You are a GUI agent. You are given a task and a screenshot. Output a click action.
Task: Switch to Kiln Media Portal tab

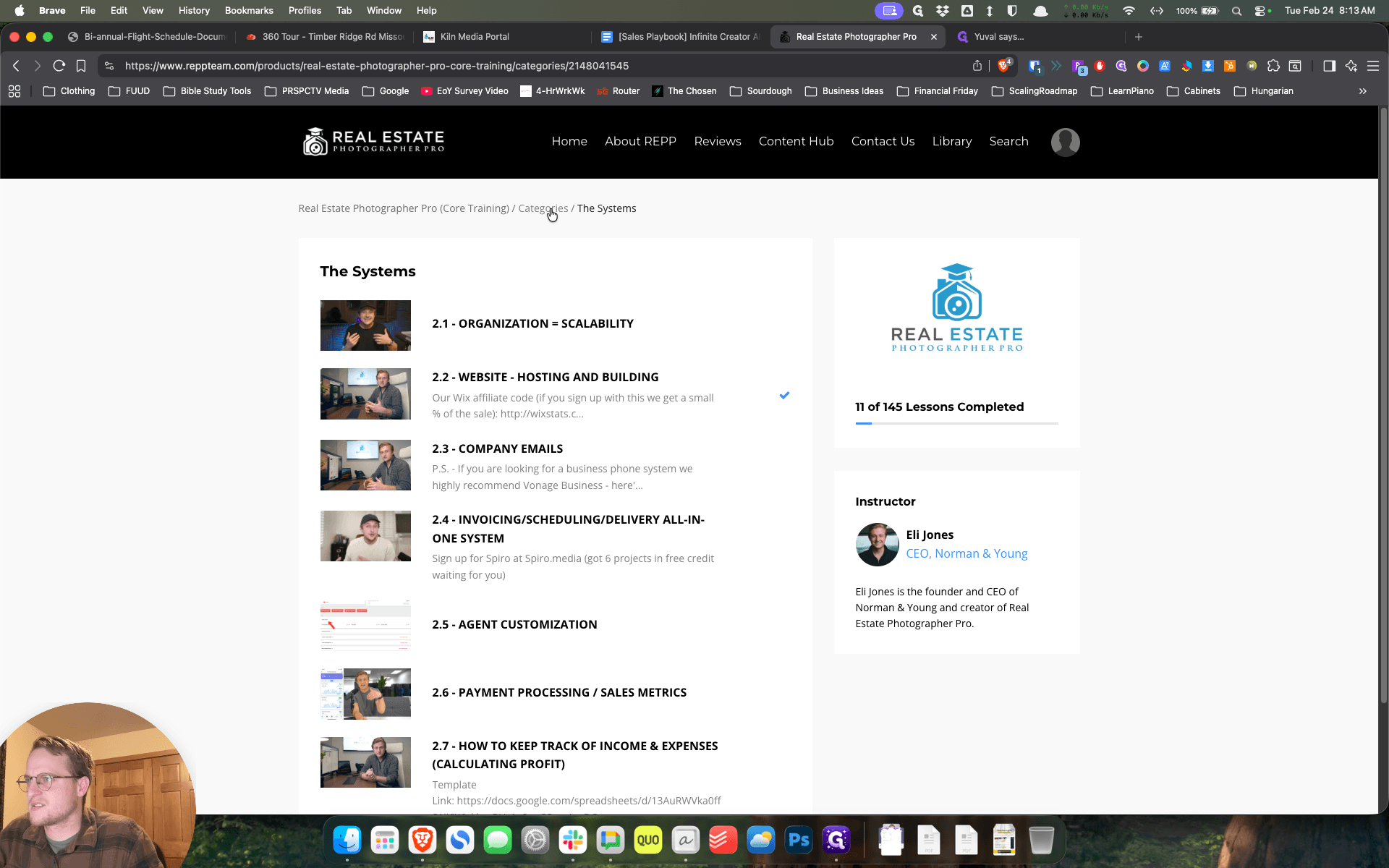pos(503,37)
